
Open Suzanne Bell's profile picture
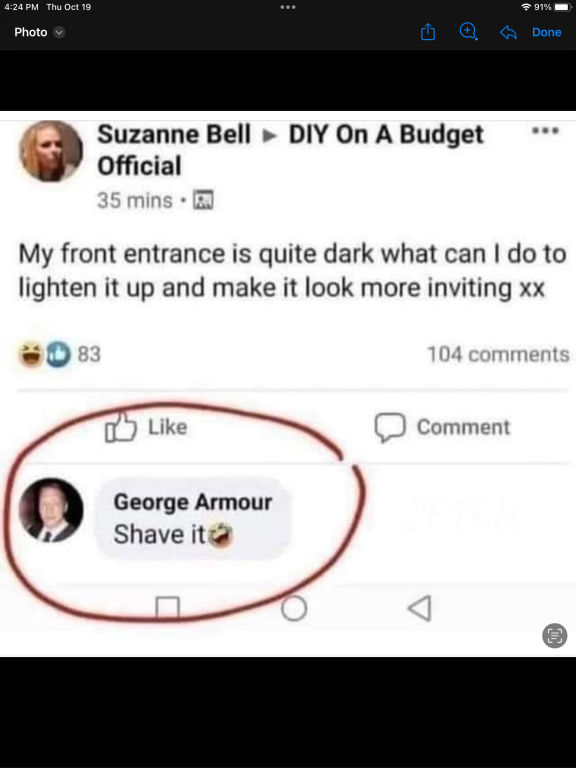50,151
